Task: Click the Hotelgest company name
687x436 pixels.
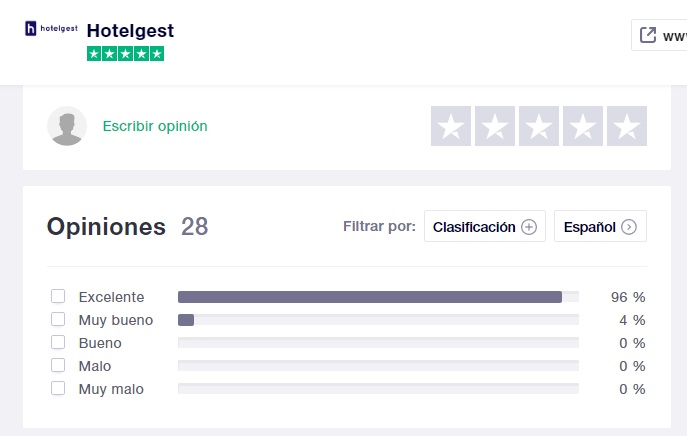Action: pyautogui.click(x=130, y=30)
